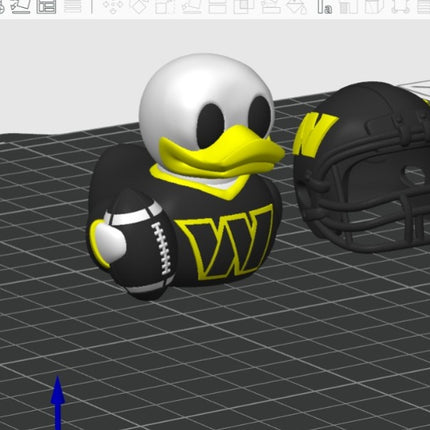Select the Move gizmo tool in toolbar
Screen dimensions: 430x430
(x=113, y=6)
